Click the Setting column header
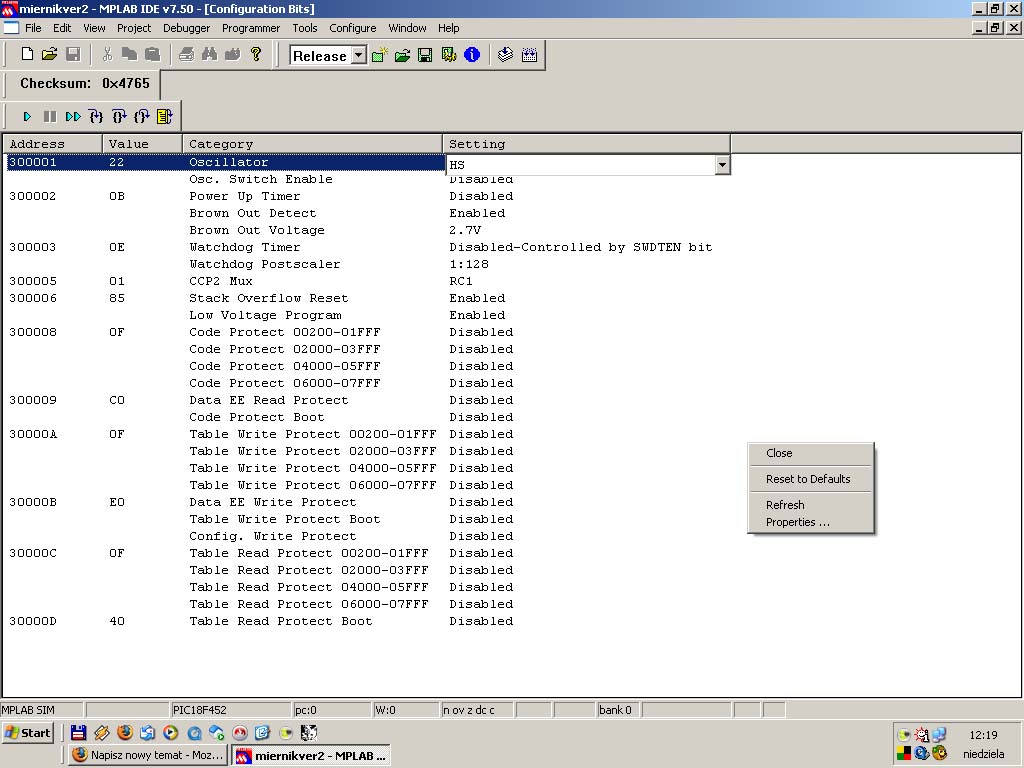1024x768 pixels. coord(586,144)
